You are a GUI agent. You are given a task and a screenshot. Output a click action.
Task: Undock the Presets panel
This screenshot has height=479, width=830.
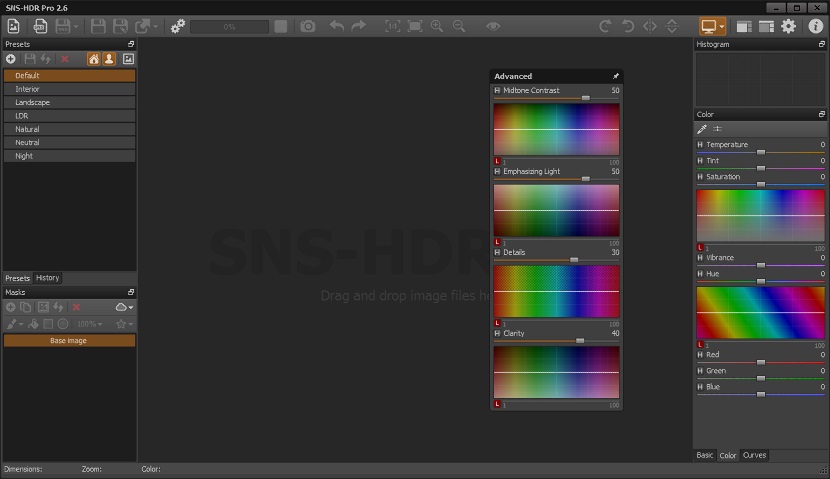pyautogui.click(x=131, y=44)
